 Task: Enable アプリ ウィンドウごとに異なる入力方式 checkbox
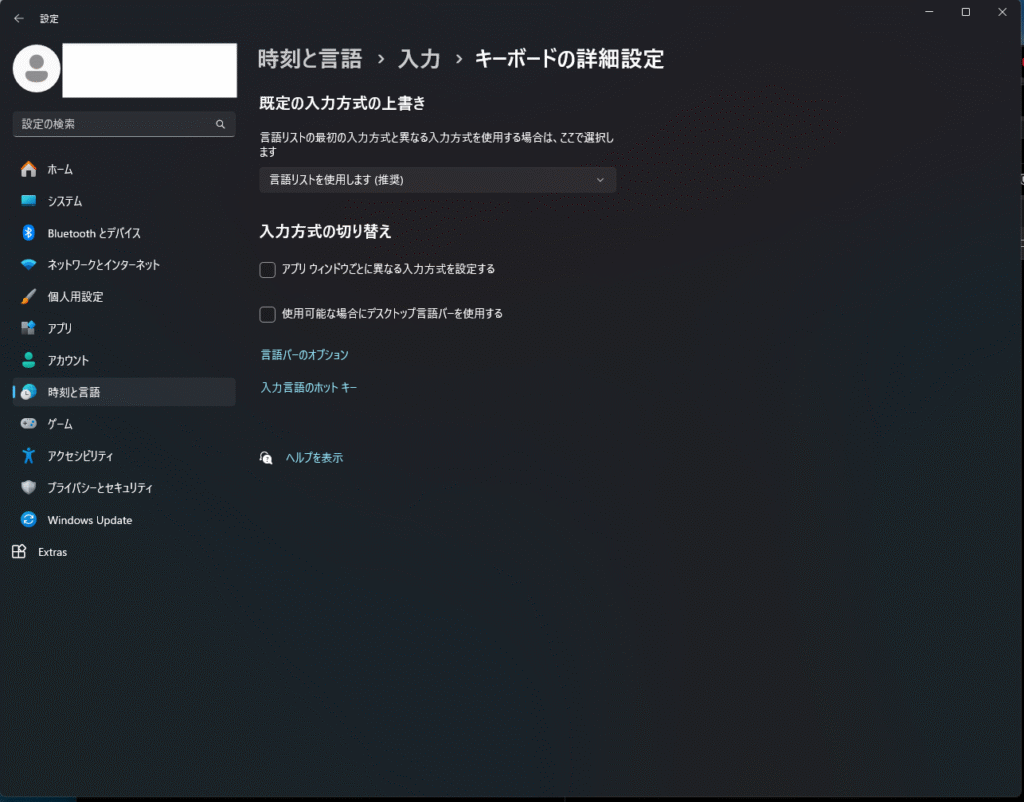(267, 269)
